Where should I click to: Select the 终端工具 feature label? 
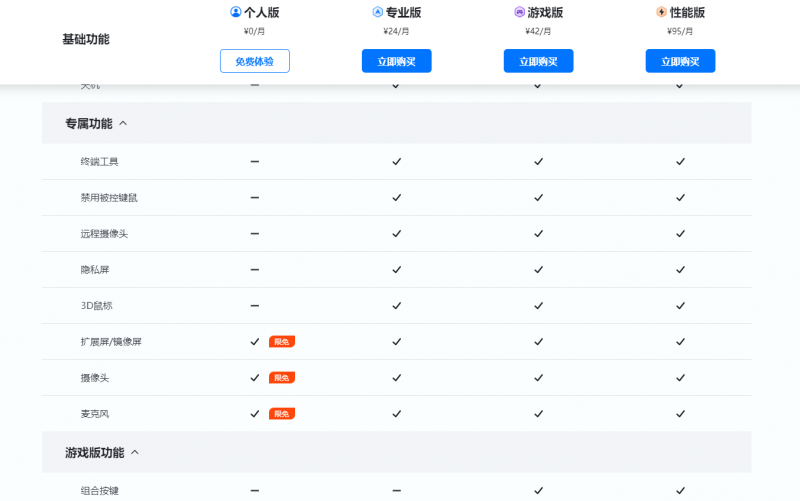[x=99, y=162]
